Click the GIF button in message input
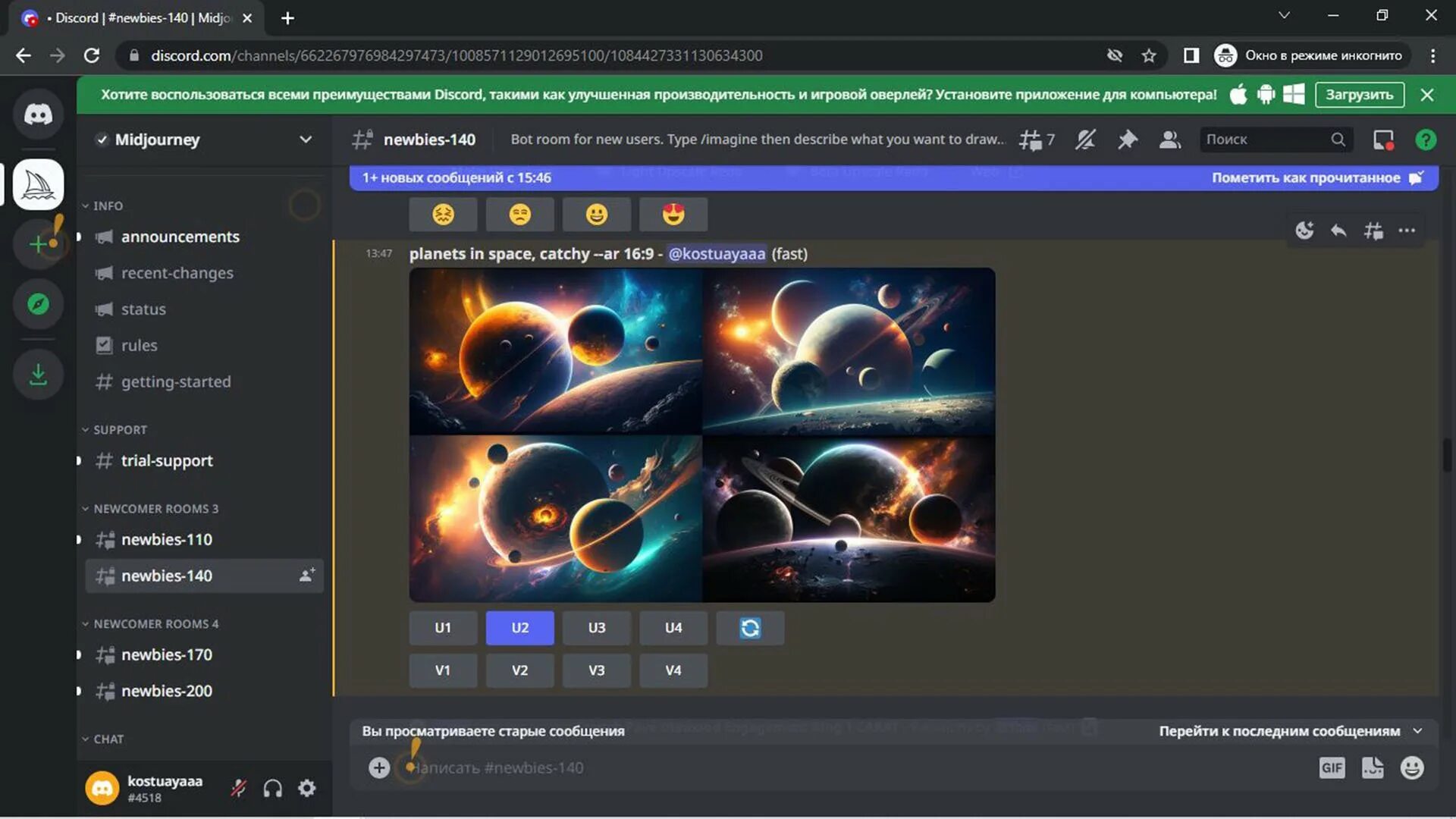Image resolution: width=1456 pixels, height=819 pixels. point(1332,768)
